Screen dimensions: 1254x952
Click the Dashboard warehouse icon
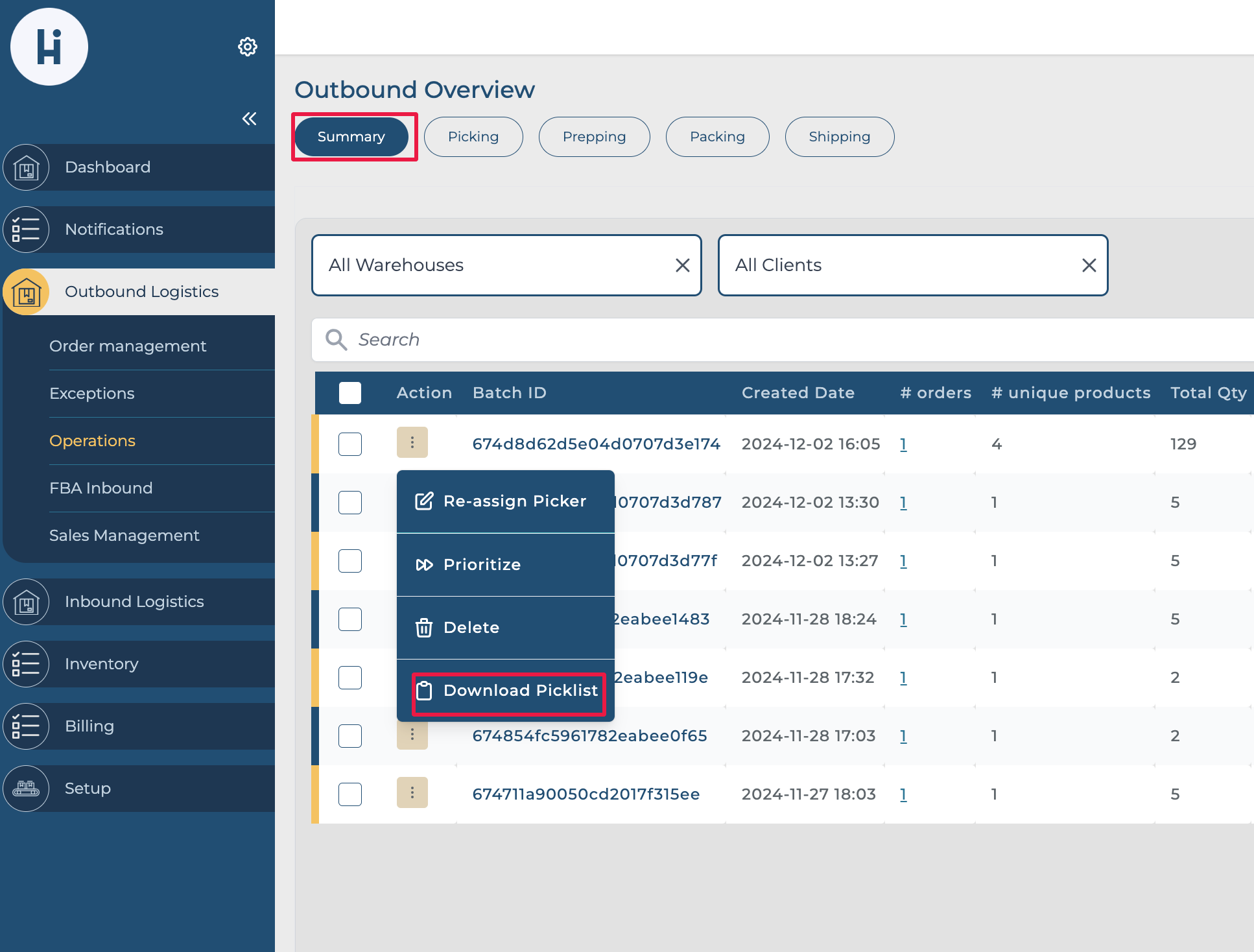pyautogui.click(x=26, y=167)
